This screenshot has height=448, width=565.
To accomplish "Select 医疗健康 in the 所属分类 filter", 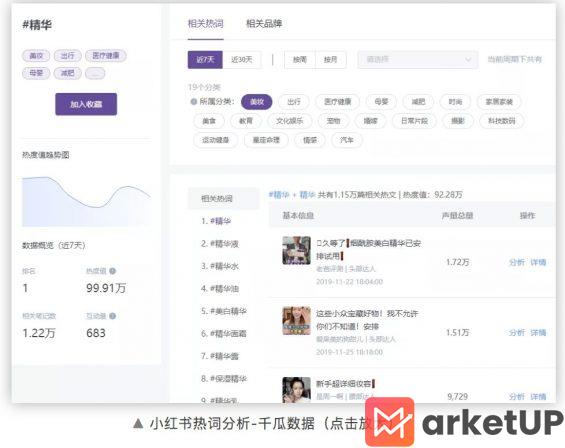I will 338,102.
